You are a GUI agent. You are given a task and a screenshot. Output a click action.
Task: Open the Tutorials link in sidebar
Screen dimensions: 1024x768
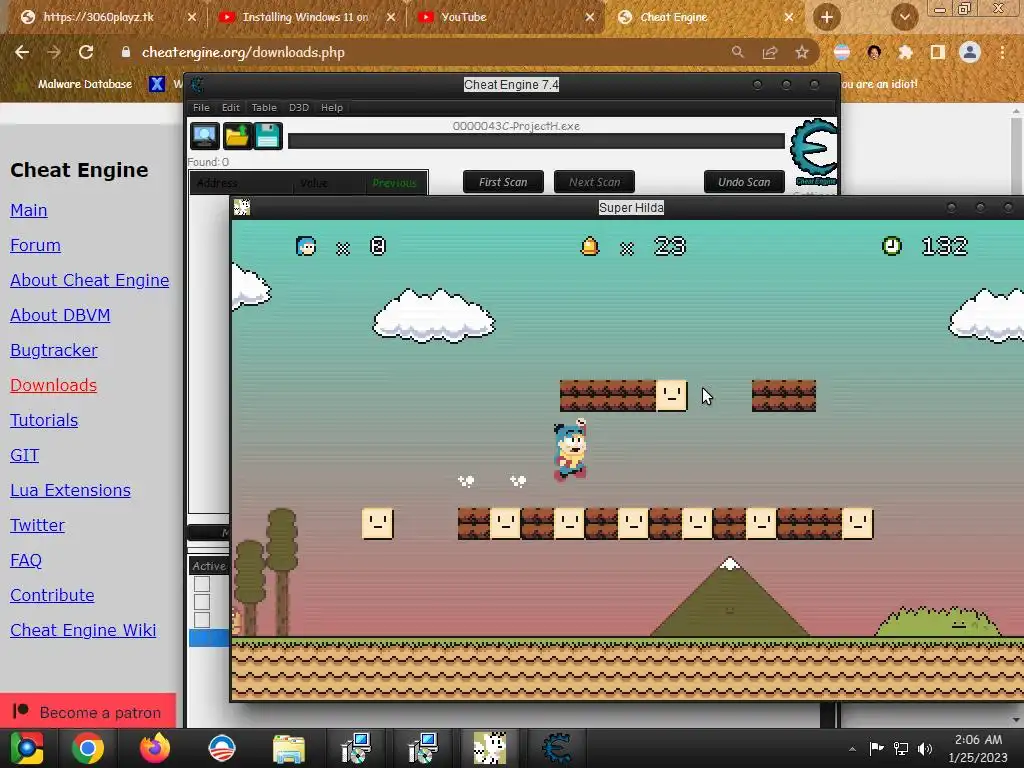(44, 420)
